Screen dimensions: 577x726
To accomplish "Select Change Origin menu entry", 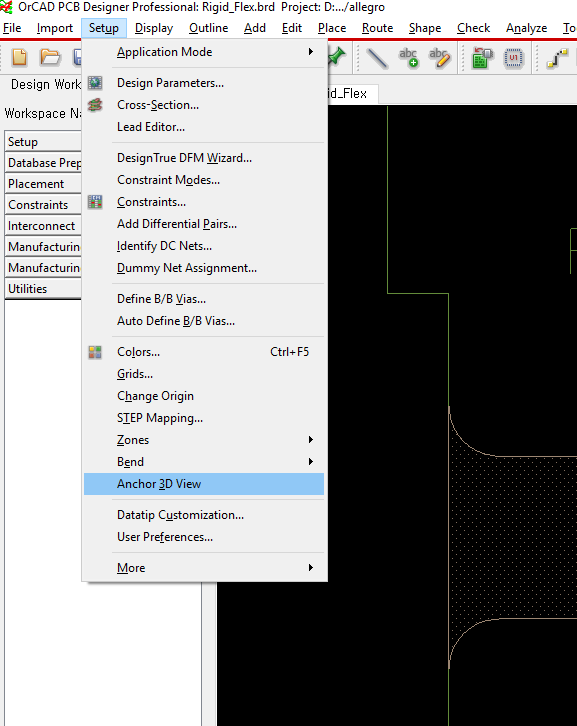I will 204,396.
